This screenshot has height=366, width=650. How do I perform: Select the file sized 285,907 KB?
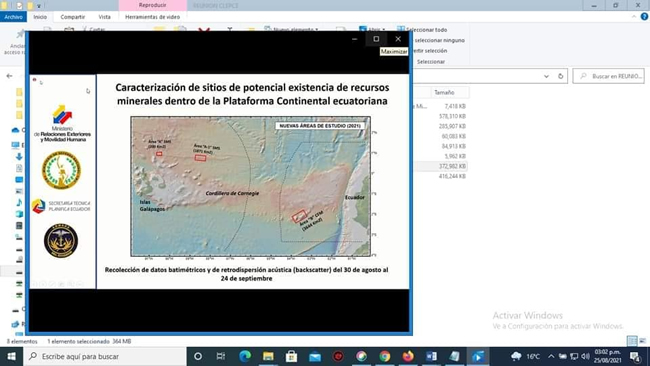pyautogui.click(x=452, y=126)
